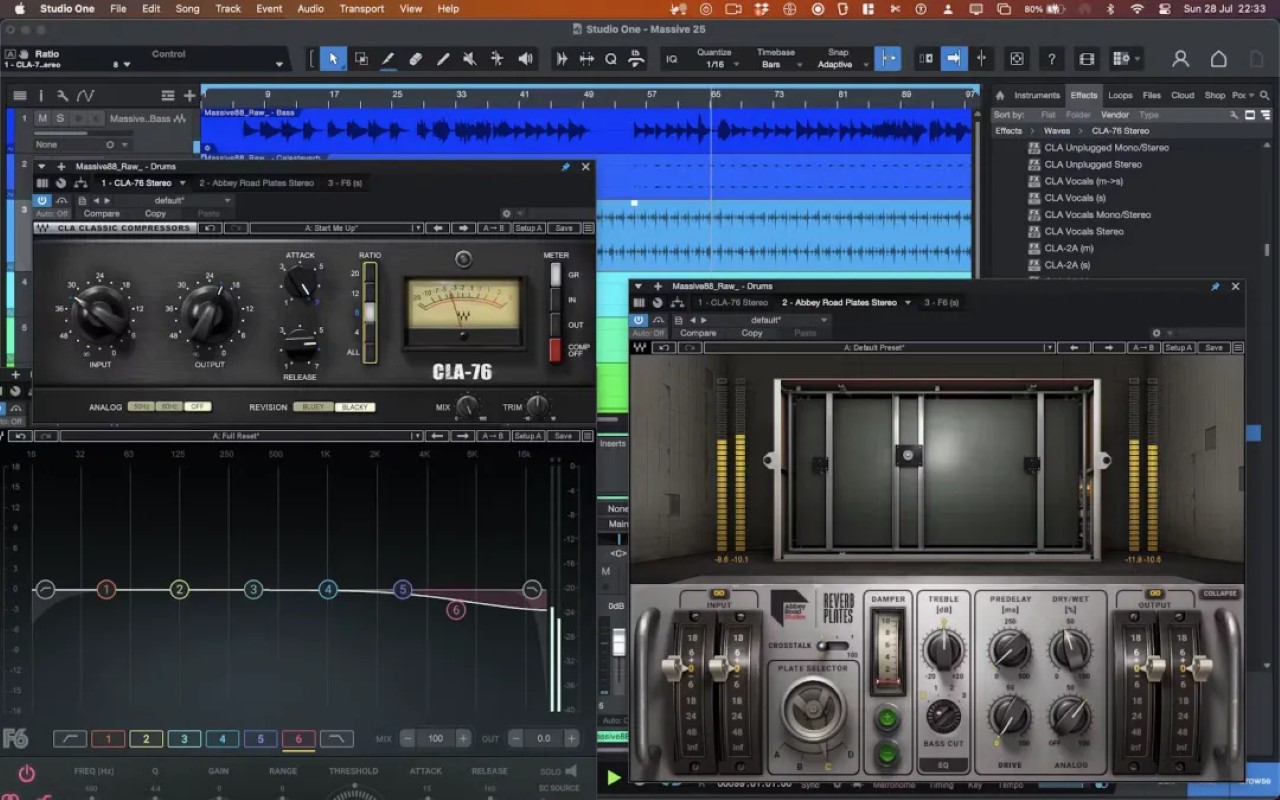1280x800 pixels.
Task: Open the Song menu
Action: [187, 9]
